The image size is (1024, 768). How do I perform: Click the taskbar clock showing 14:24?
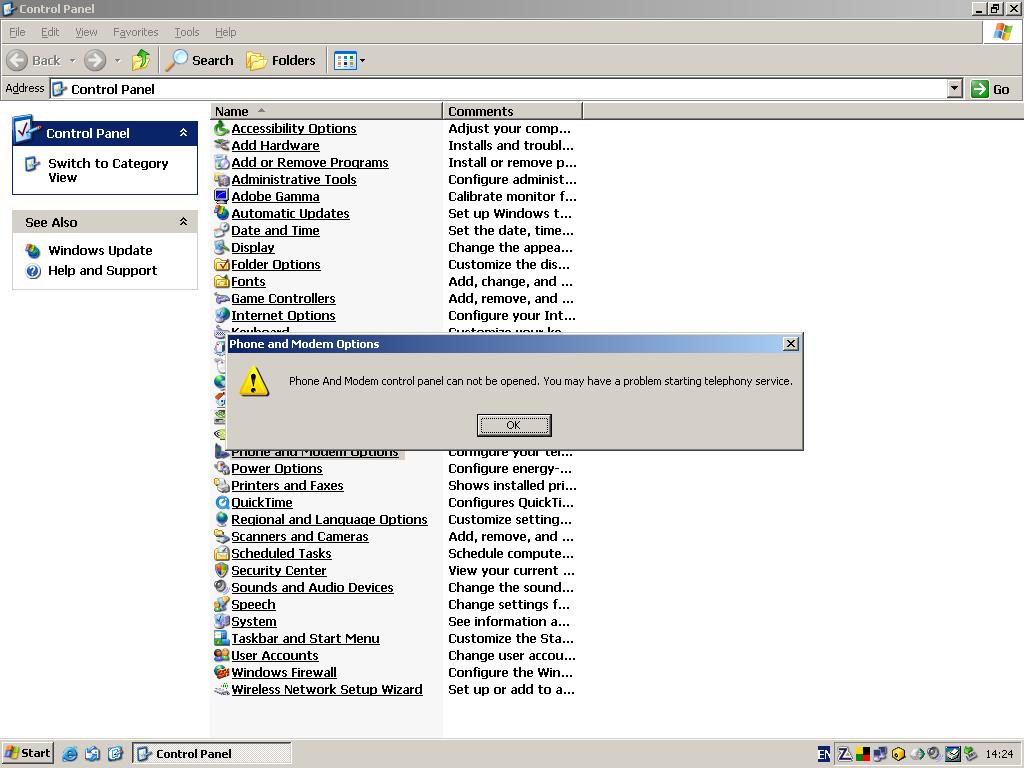point(999,754)
